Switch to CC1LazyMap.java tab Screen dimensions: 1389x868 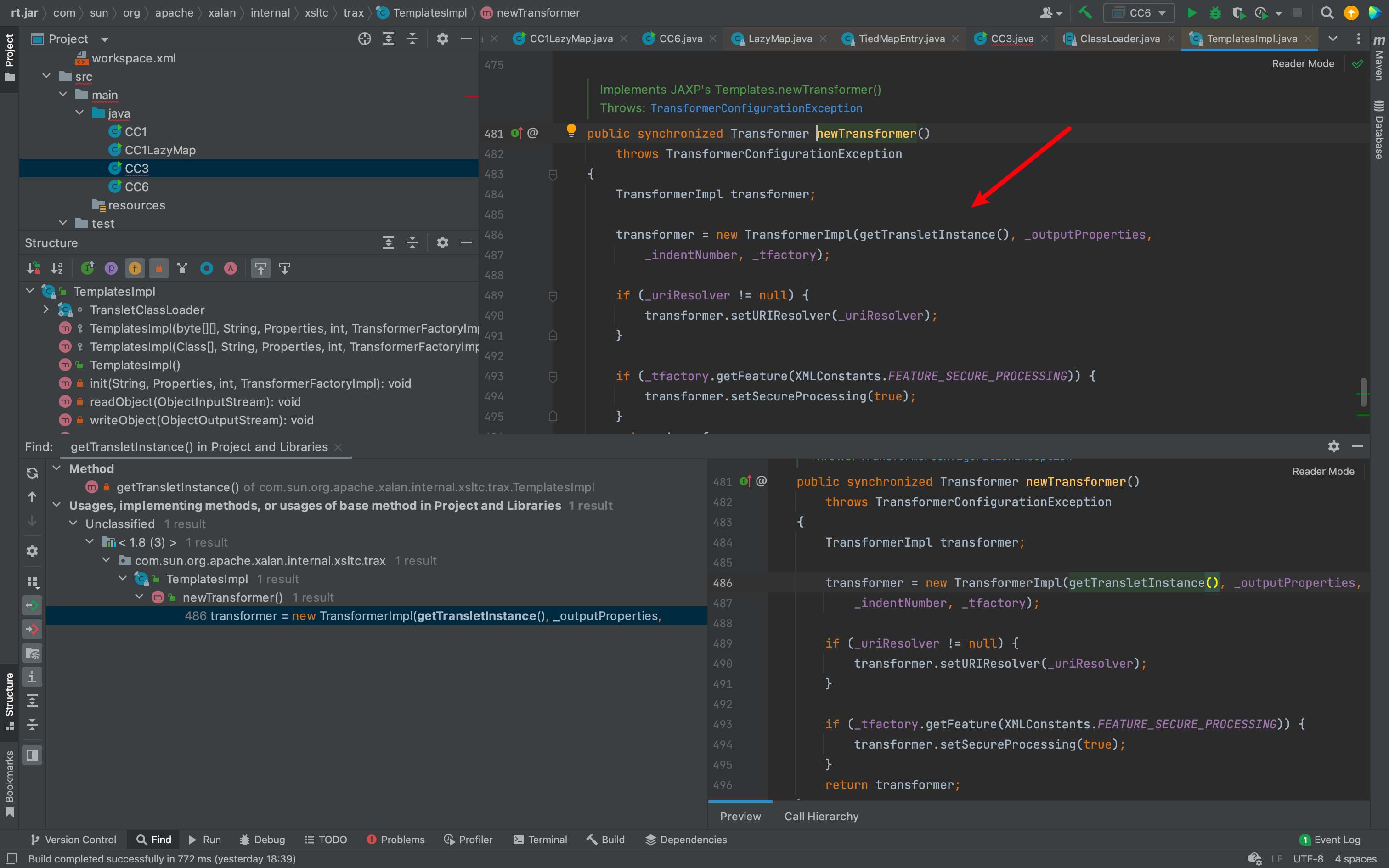[570, 39]
